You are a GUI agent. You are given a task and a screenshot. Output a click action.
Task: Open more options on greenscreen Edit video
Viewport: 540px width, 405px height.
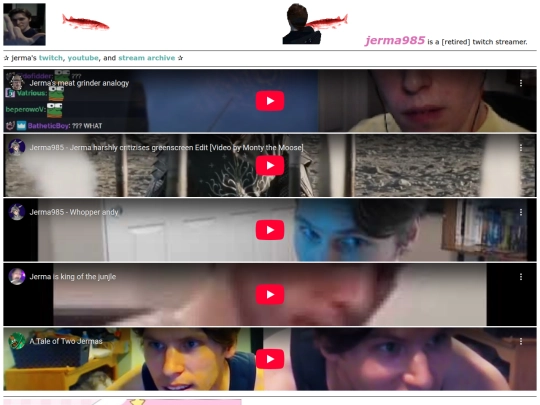521,148
